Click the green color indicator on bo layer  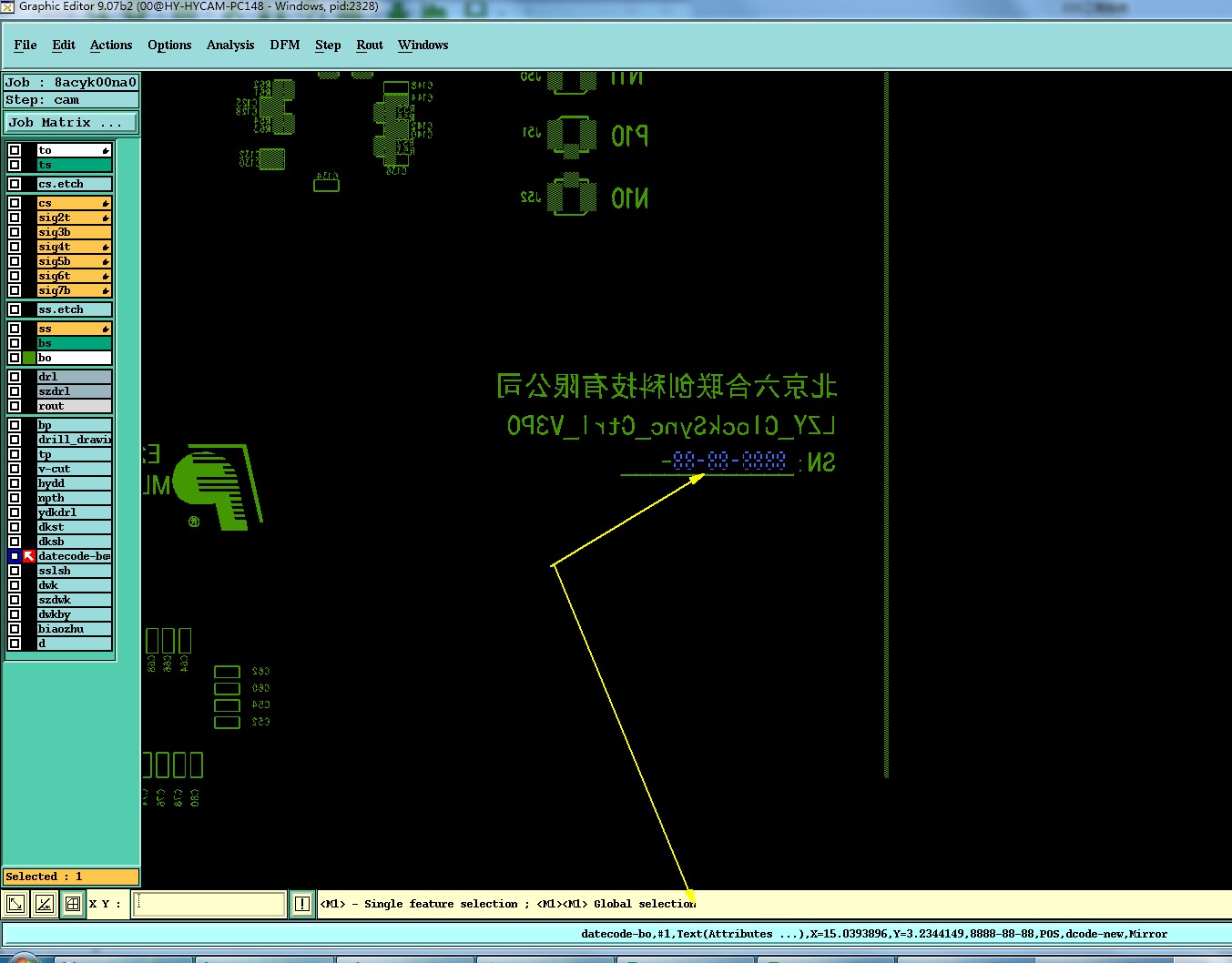[29, 358]
